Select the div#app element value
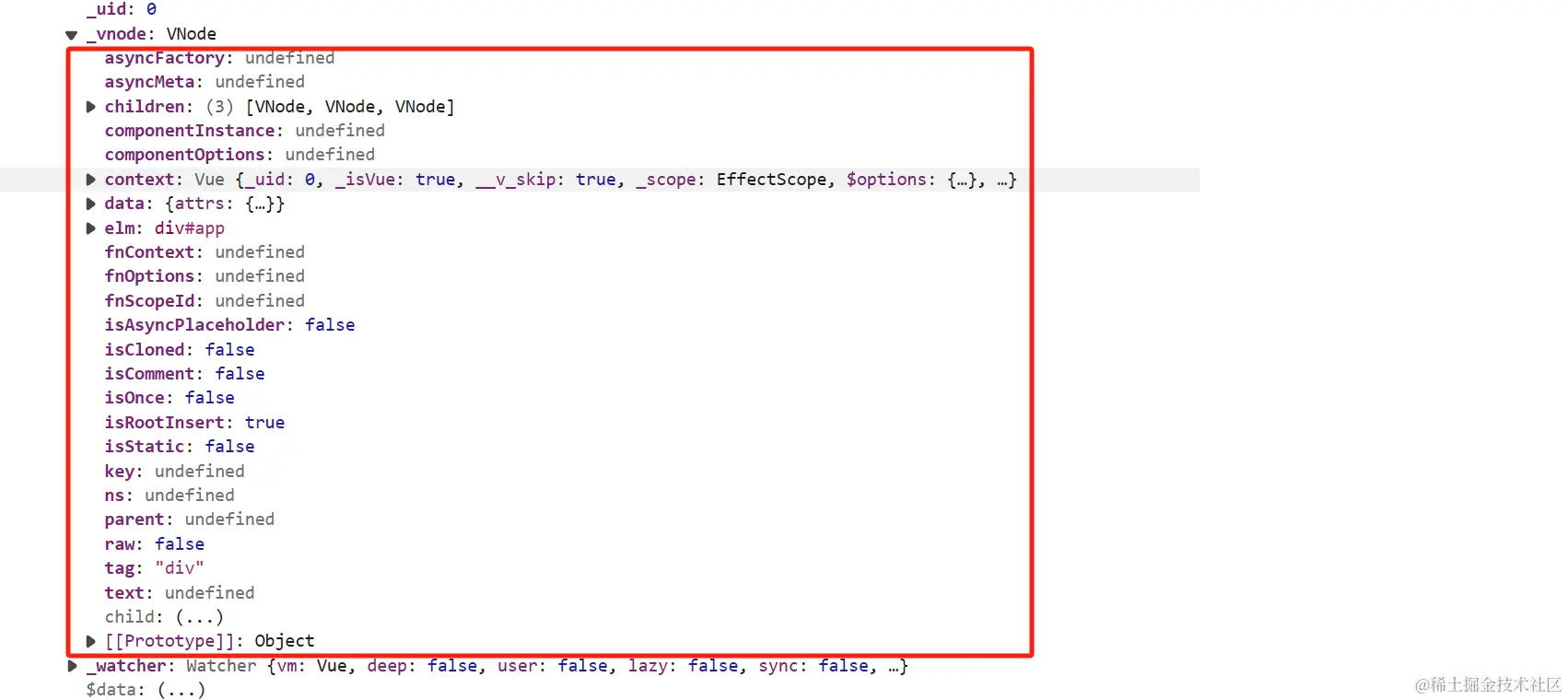Viewport: 1568px width, 700px height. click(x=189, y=228)
